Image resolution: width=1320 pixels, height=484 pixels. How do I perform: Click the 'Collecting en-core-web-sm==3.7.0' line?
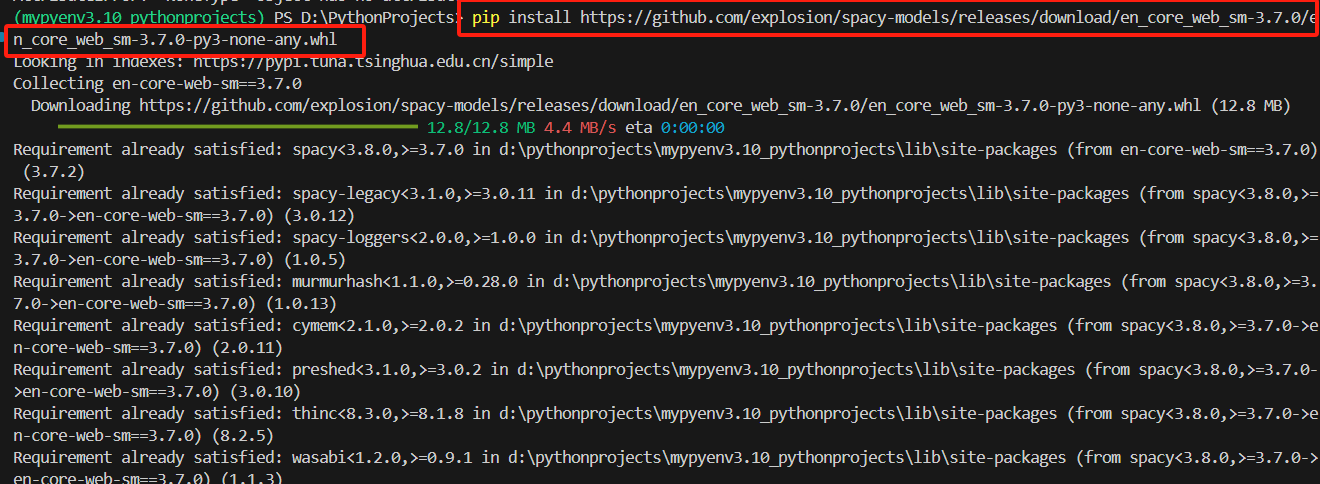[157, 84]
